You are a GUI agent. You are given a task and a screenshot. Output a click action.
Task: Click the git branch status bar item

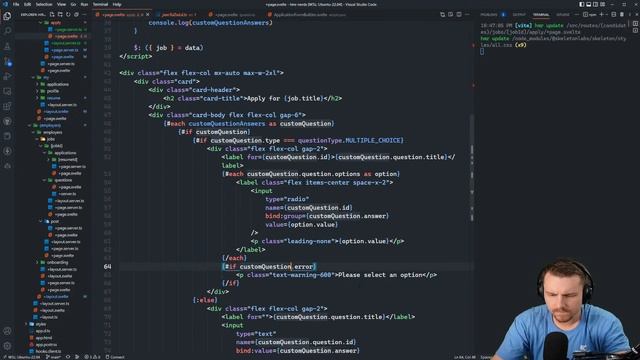click(53, 357)
